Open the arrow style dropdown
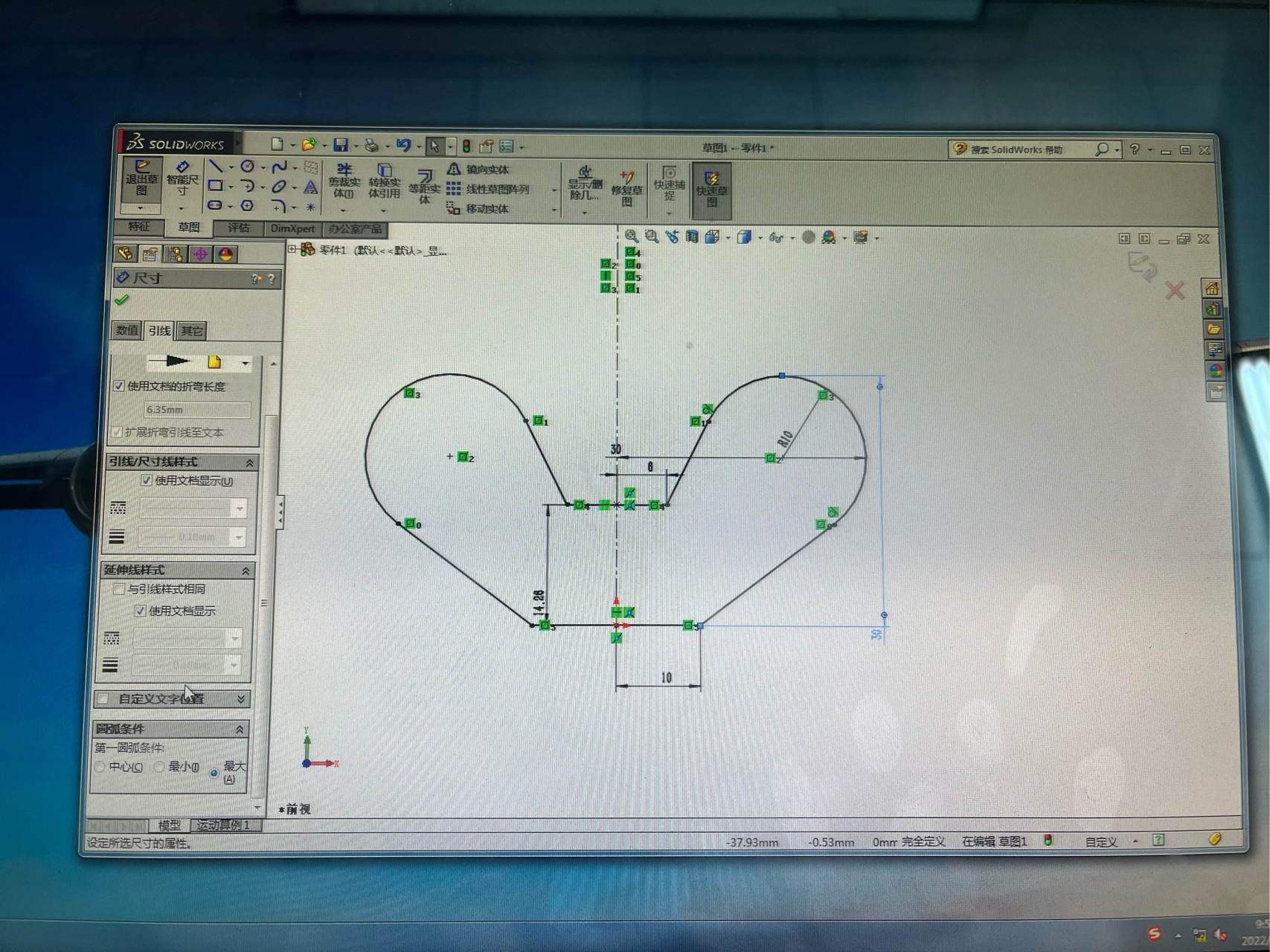 [x=245, y=363]
